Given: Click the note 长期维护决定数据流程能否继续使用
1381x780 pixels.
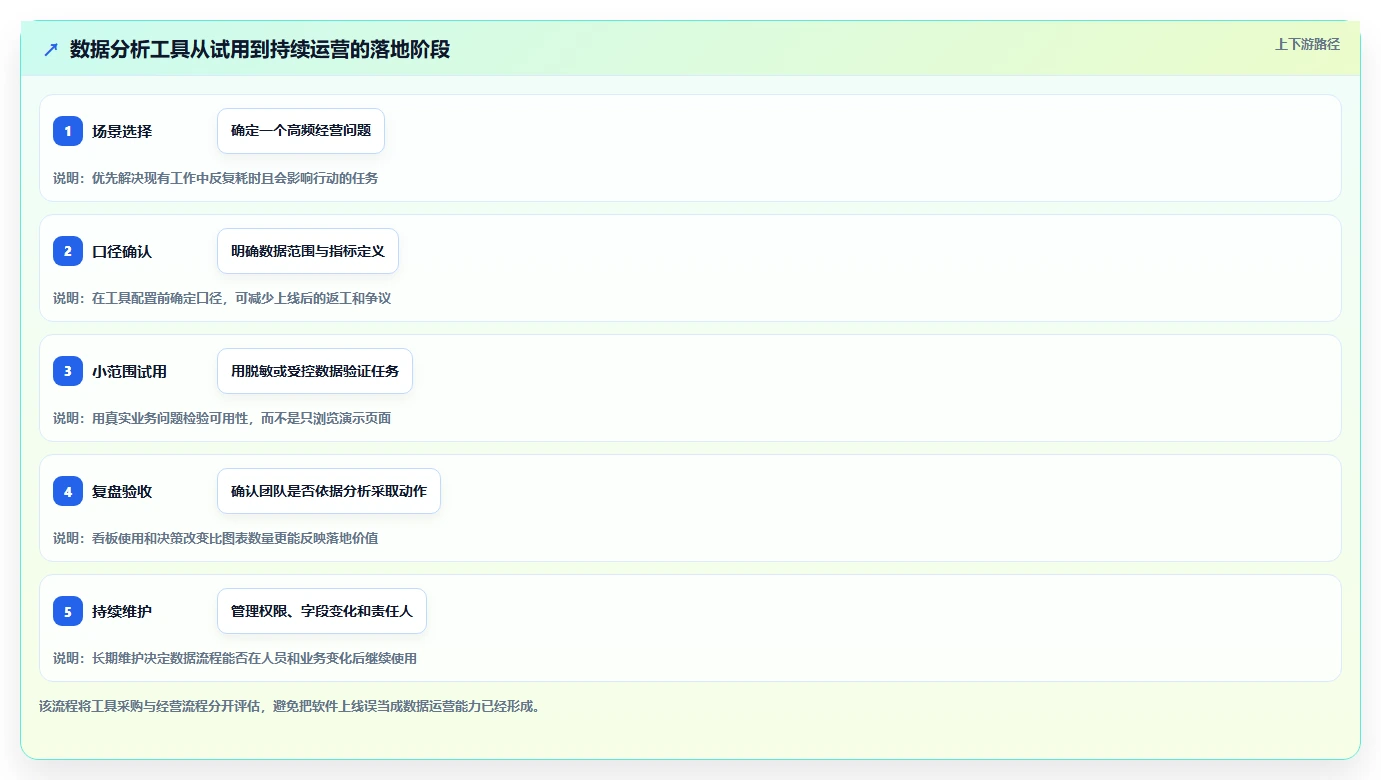Looking at the screenshot, I should coord(235,658).
